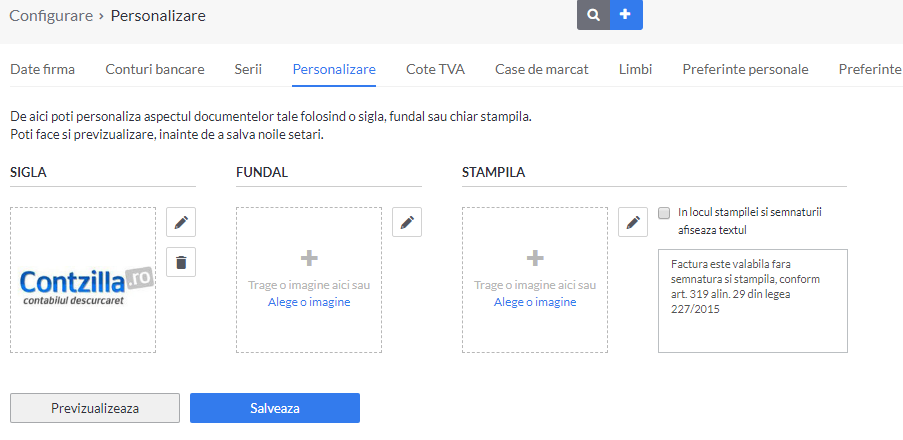Click the search magnifier icon button

pyautogui.click(x=593, y=15)
